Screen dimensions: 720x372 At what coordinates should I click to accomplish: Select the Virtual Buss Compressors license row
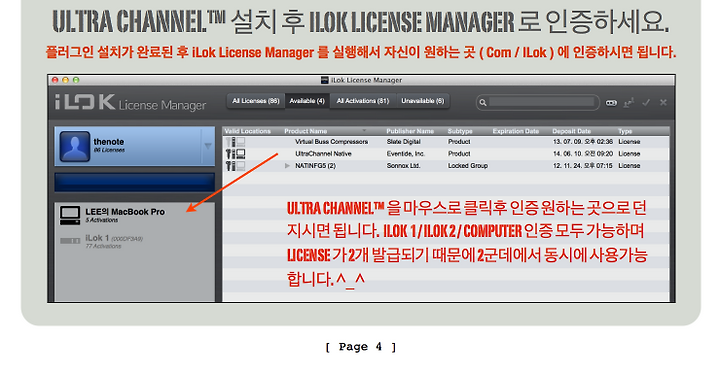pyautogui.click(x=445, y=142)
